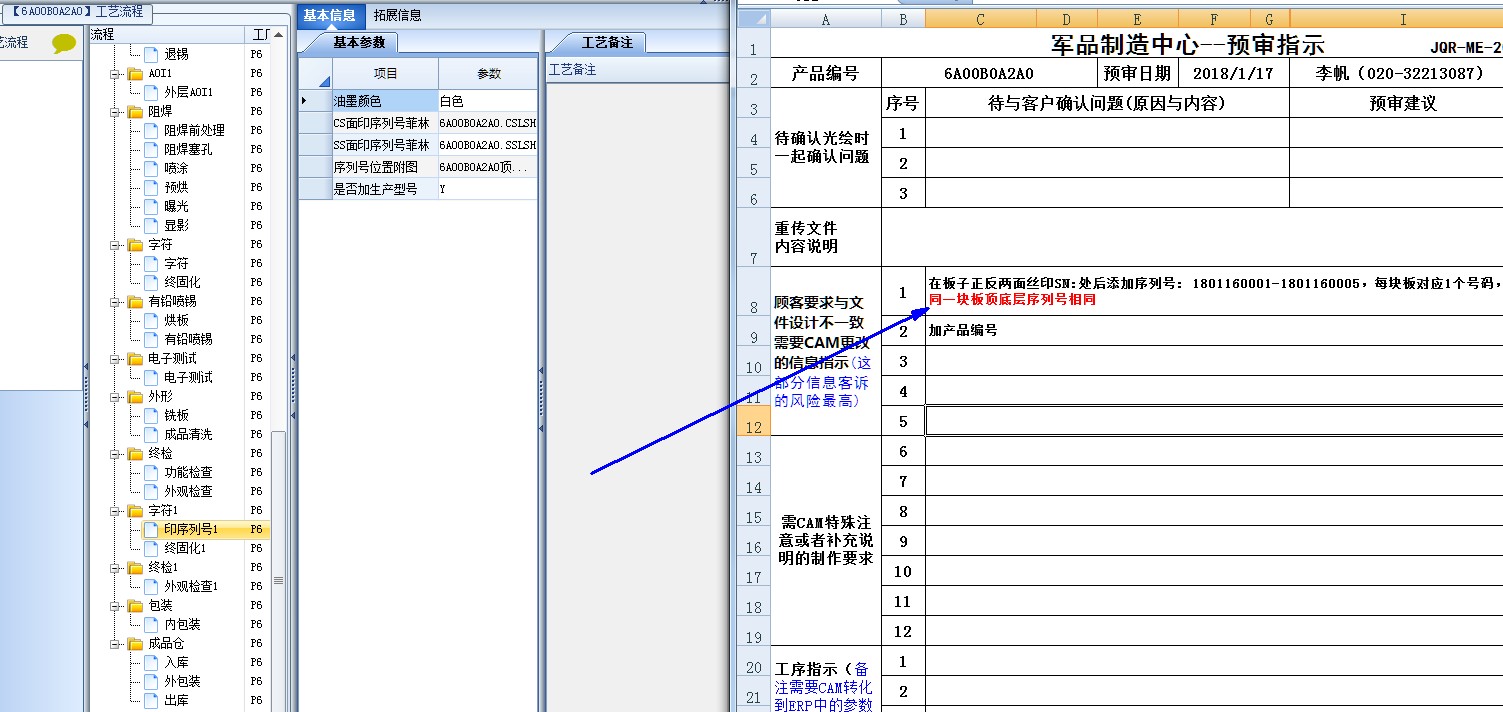Click the document icon beside 内包装
The height and width of the screenshot is (712, 1503).
coord(151,624)
